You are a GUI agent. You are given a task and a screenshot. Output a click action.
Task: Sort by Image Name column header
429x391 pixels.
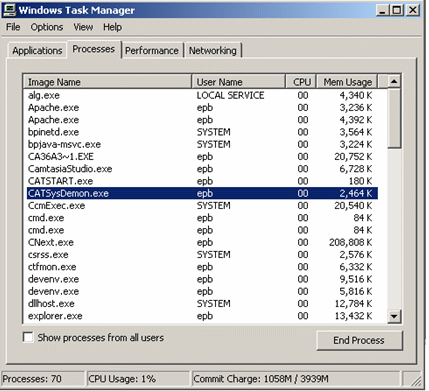pyautogui.click(x=107, y=82)
